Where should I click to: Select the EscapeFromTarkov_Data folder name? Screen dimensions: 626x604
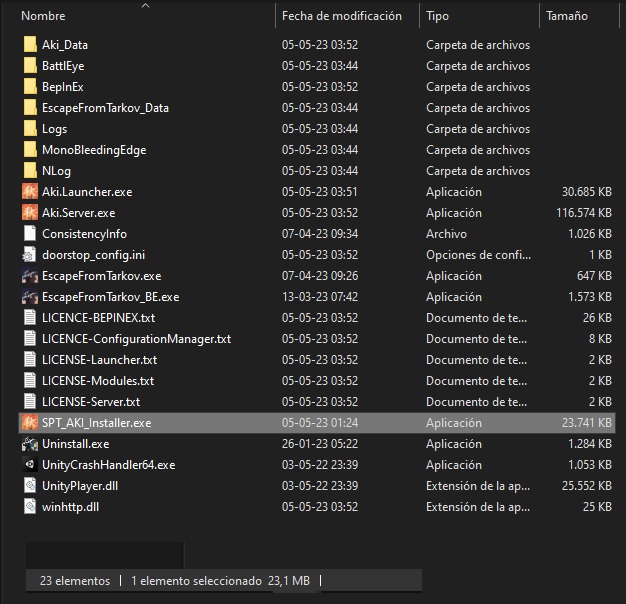tap(105, 108)
